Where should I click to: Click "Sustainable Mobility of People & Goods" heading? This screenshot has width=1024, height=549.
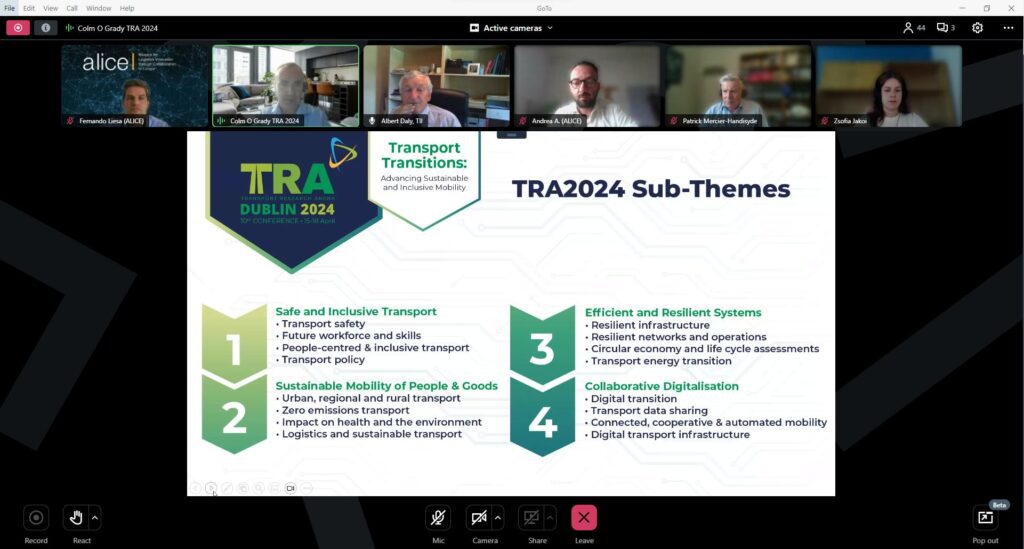click(x=387, y=386)
